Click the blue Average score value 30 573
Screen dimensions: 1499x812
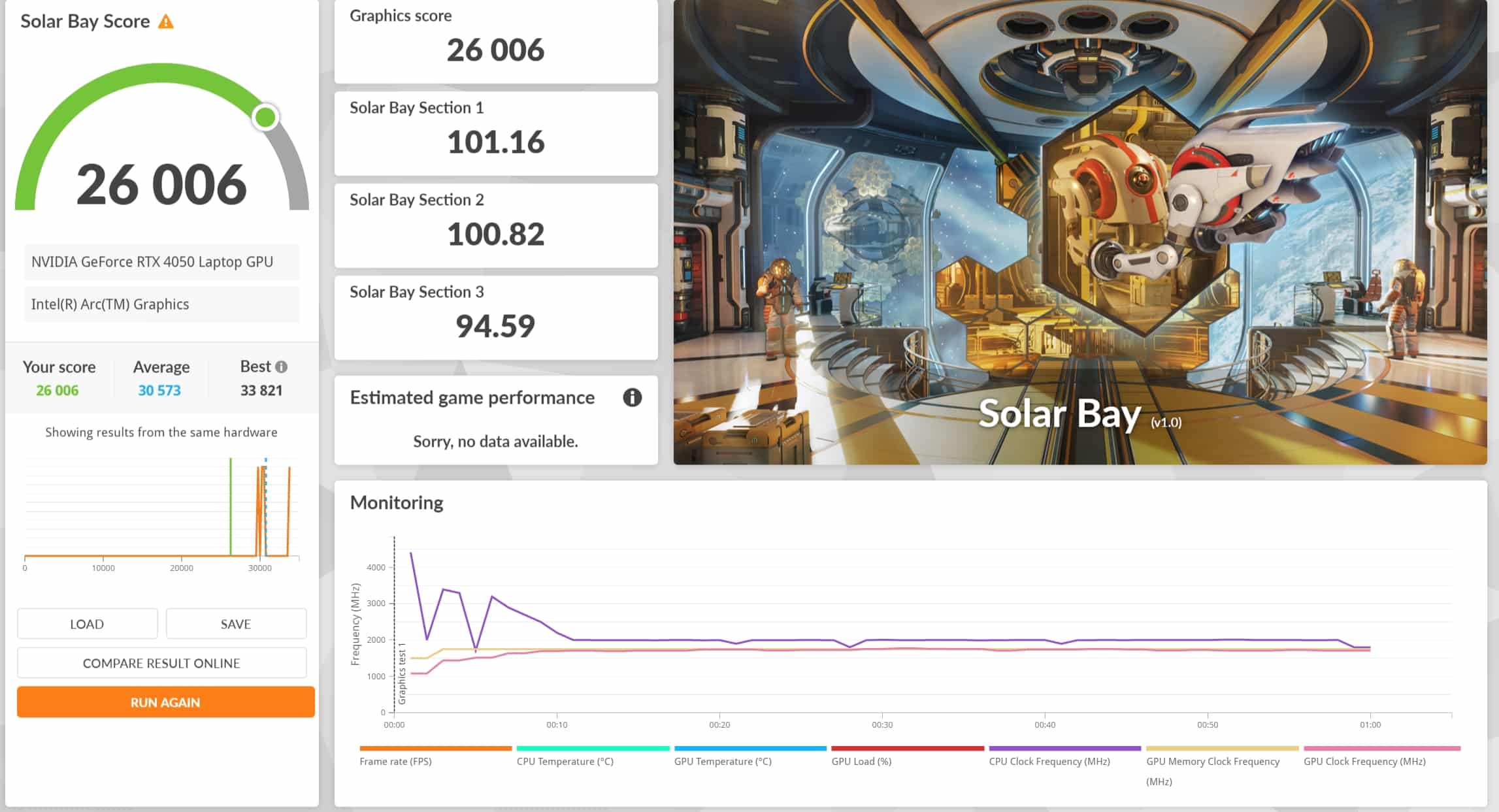159,391
